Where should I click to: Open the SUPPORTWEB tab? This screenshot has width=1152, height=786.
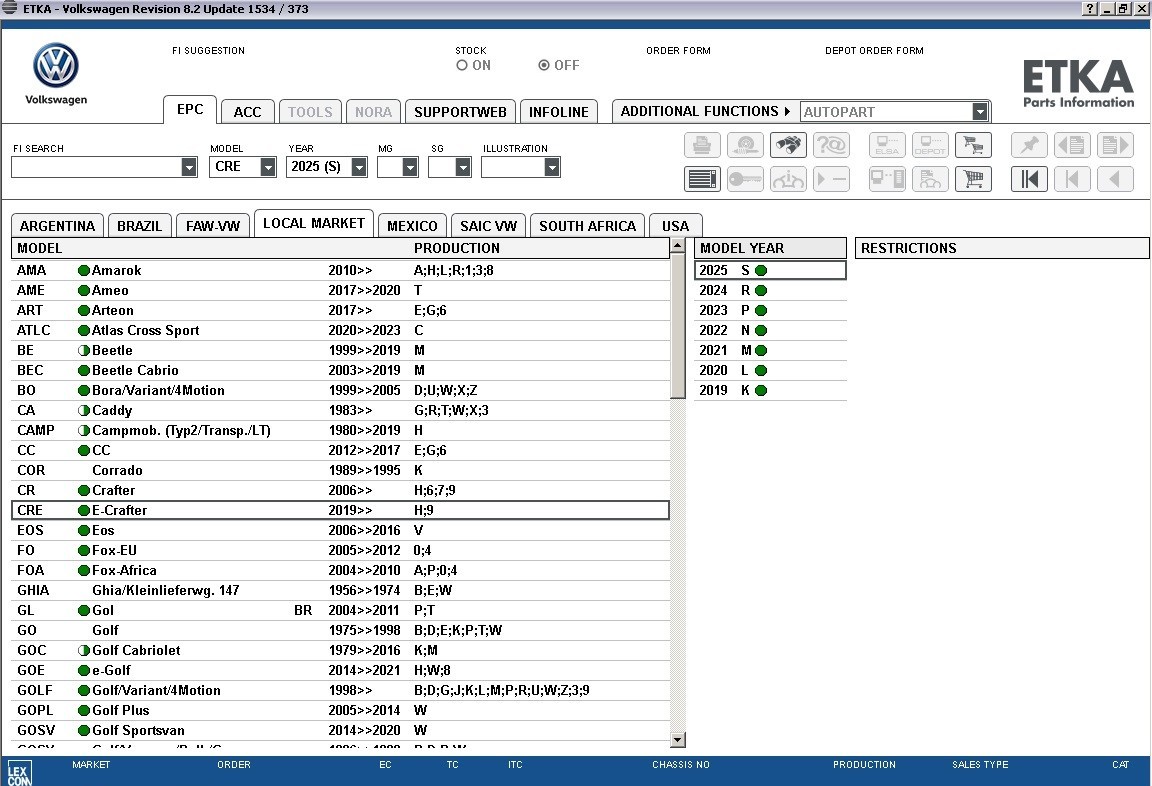(460, 112)
